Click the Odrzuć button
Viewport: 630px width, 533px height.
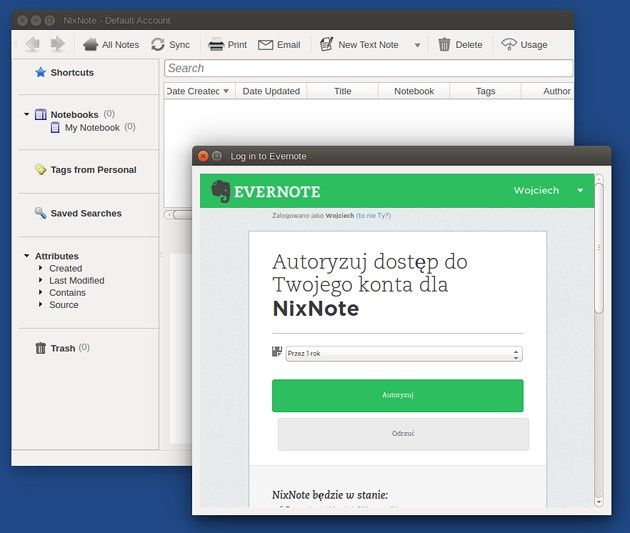click(403, 434)
